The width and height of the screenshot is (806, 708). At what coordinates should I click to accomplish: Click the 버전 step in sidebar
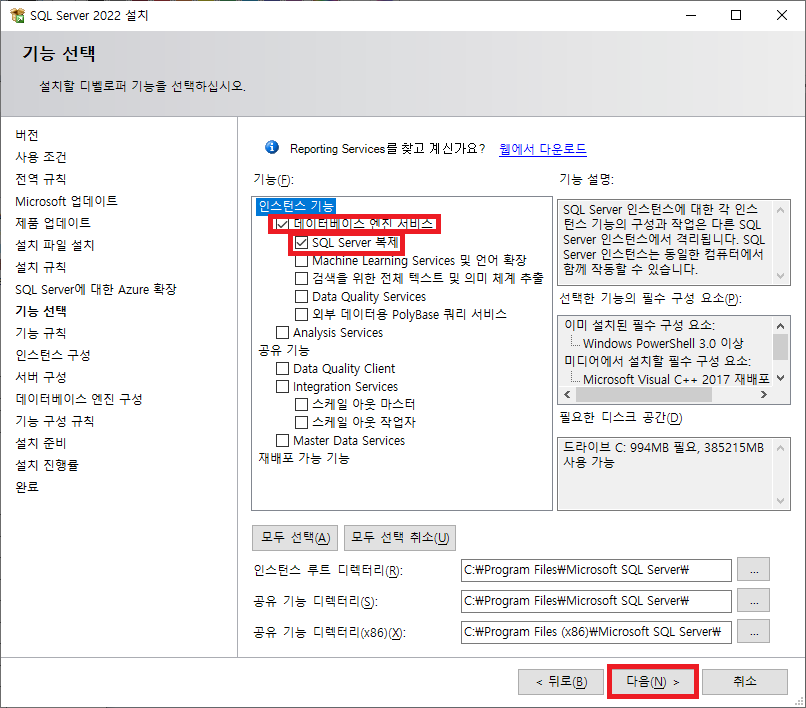point(27,135)
